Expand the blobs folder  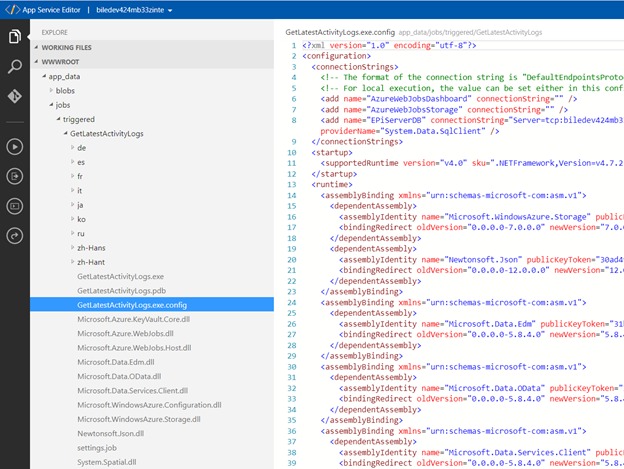pos(65,90)
